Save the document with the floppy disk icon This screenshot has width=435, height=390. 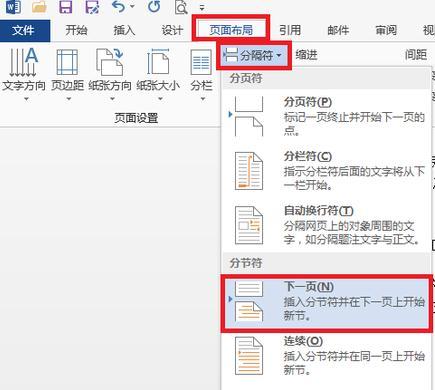(66, 7)
